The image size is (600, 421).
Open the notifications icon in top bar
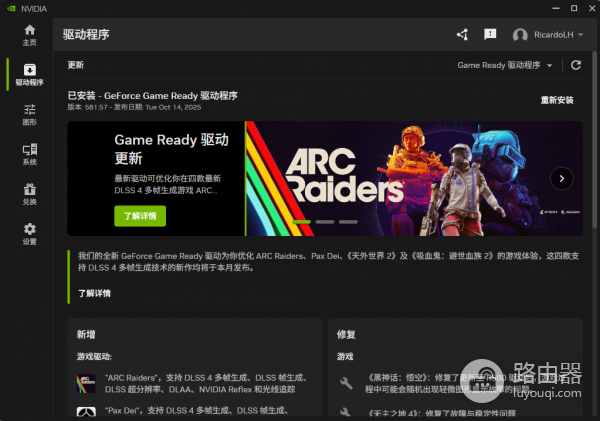tap(490, 34)
